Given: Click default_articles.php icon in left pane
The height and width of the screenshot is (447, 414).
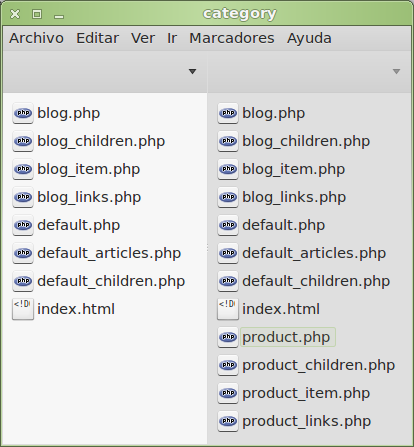Looking at the screenshot, I should (23, 253).
